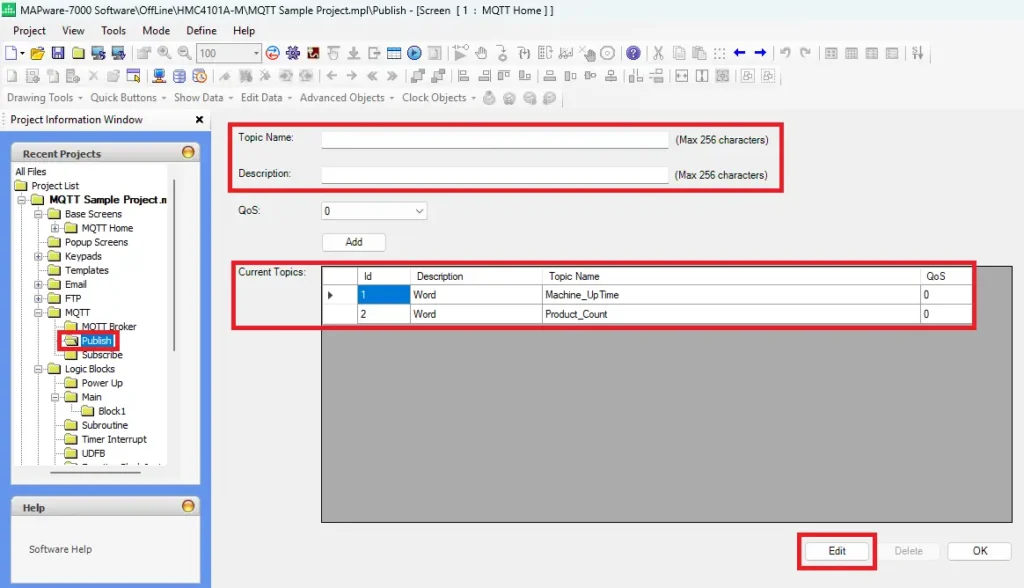Open an existing project

(38, 53)
